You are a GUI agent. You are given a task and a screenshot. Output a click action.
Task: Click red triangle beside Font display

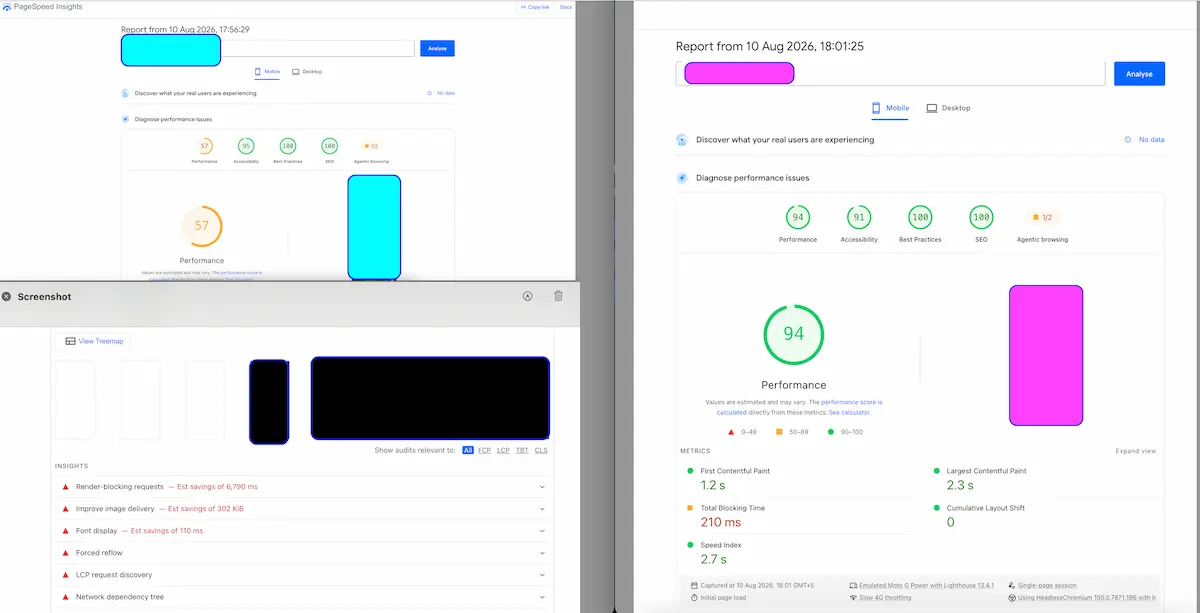[66, 531]
